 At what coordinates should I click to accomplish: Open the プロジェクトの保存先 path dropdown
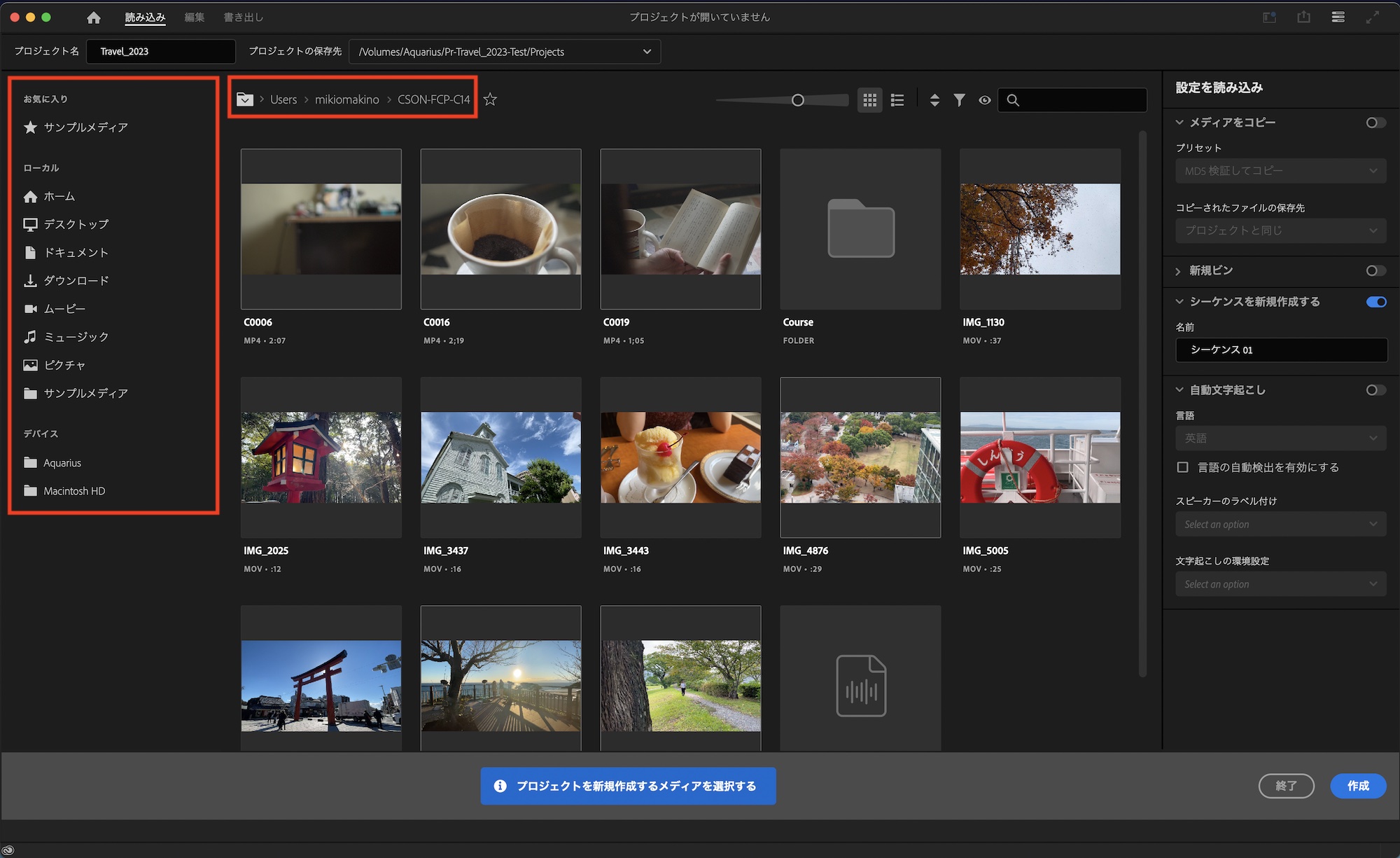point(646,52)
